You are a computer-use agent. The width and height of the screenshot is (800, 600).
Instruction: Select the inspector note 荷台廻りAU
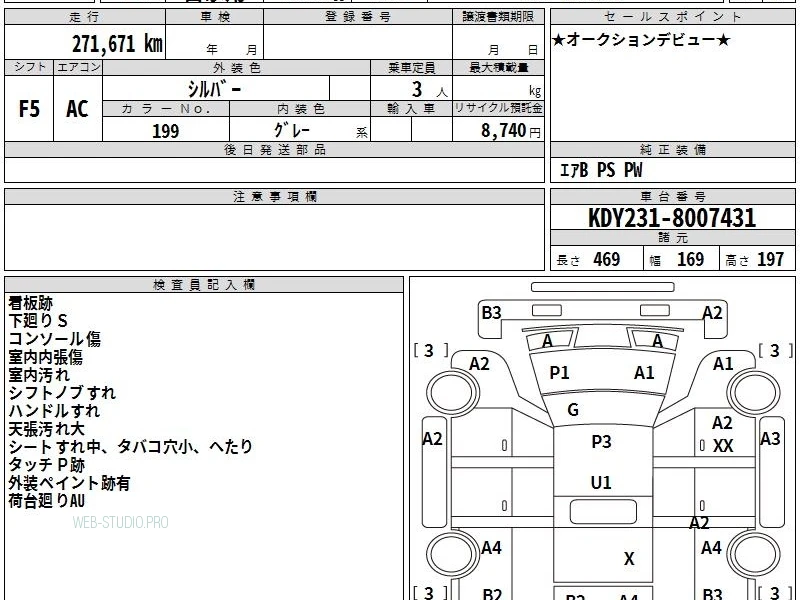46,501
